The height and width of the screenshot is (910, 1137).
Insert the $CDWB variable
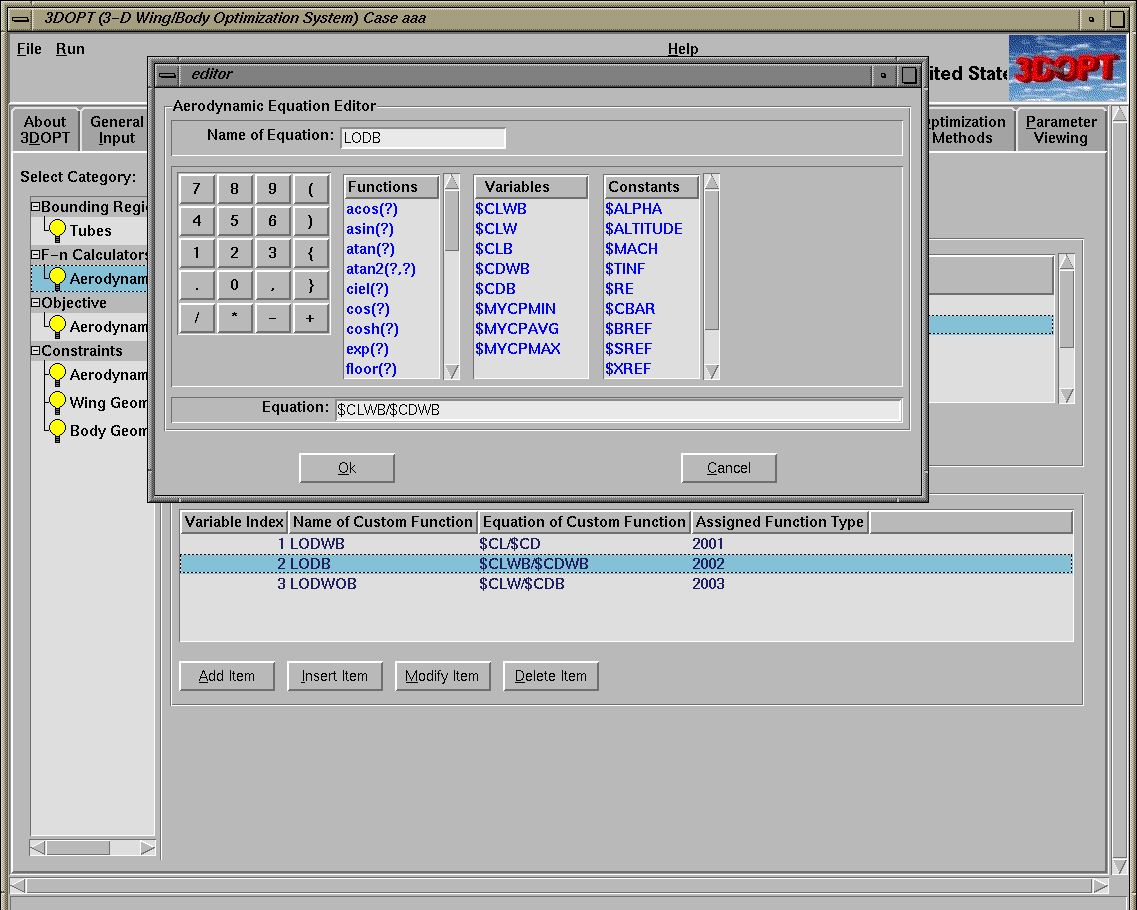[503, 269]
